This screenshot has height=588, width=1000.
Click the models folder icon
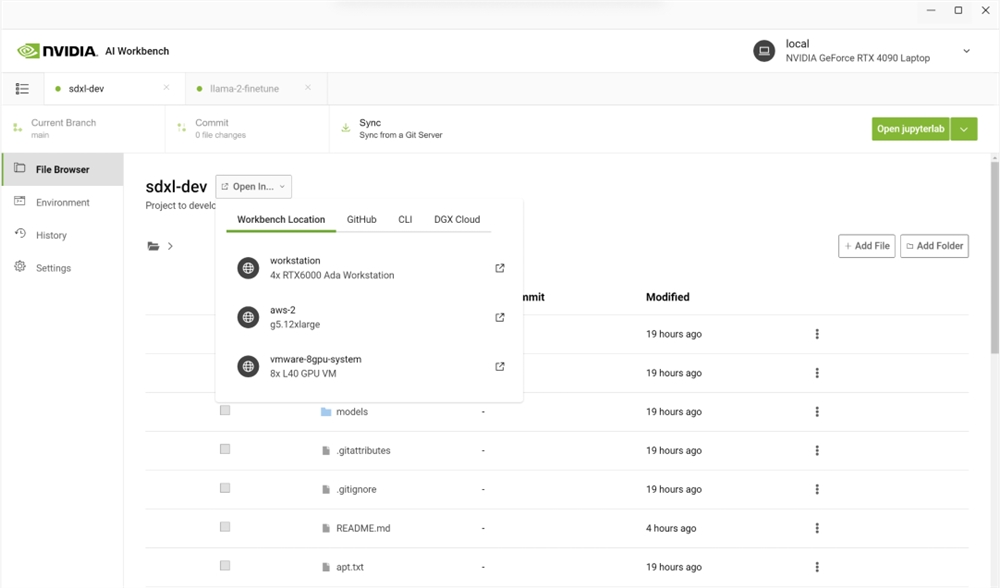[x=326, y=412]
